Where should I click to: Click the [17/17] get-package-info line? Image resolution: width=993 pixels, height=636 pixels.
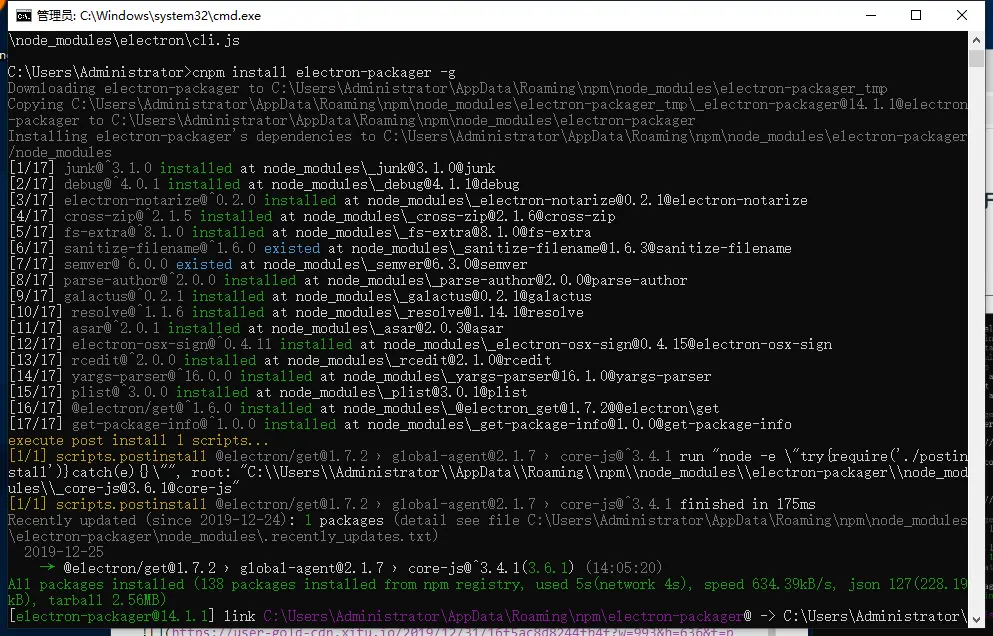[x=400, y=424]
